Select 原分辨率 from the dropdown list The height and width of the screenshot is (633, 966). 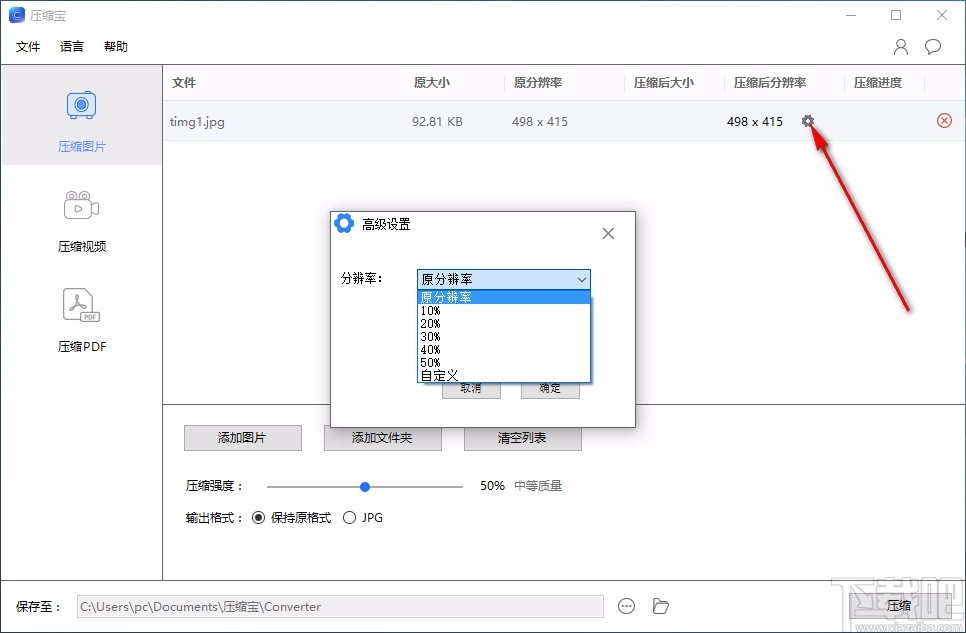pos(447,297)
